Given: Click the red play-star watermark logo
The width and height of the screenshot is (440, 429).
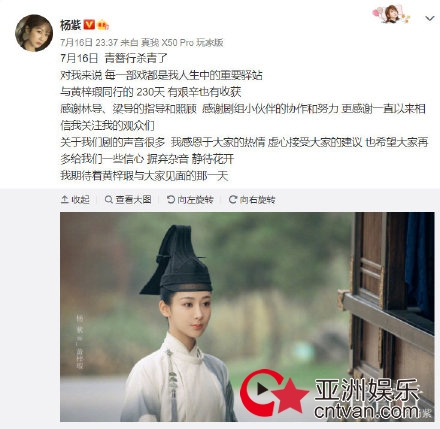Looking at the screenshot, I should 274,392.
